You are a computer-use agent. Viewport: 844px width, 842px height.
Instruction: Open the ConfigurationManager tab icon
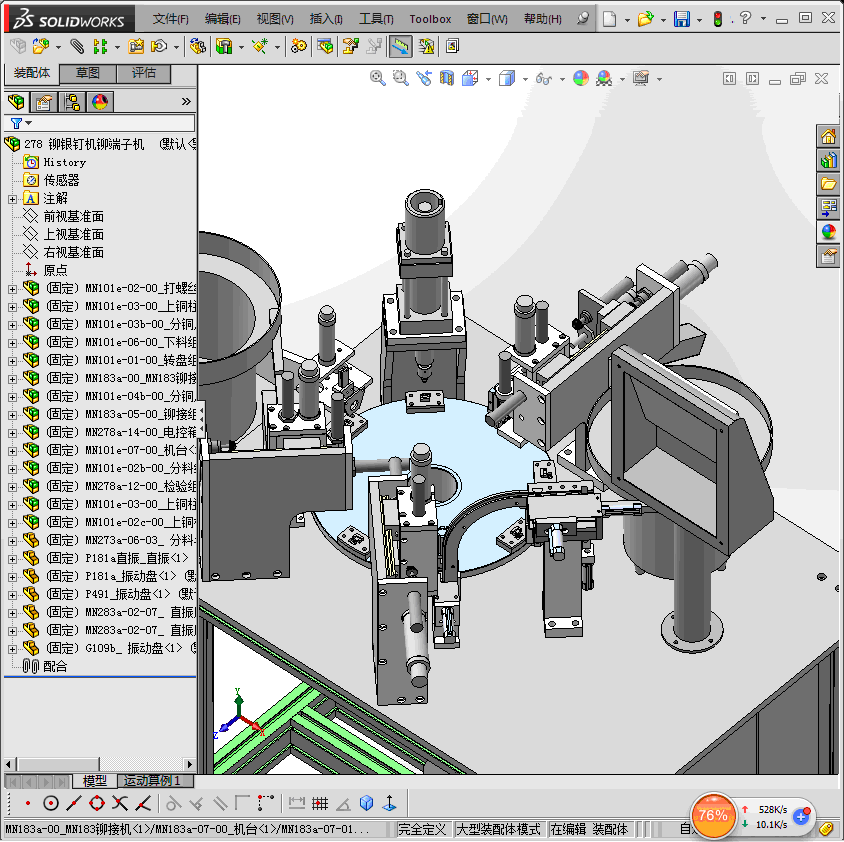tap(72, 102)
